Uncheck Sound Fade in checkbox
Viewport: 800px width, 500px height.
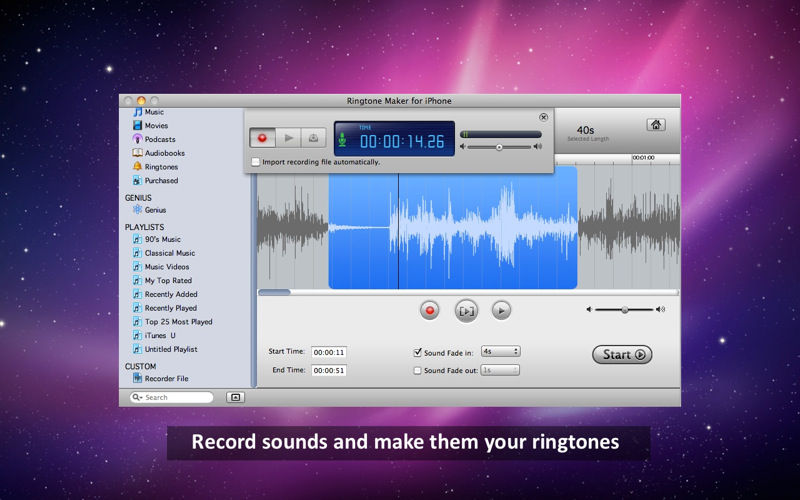[417, 353]
